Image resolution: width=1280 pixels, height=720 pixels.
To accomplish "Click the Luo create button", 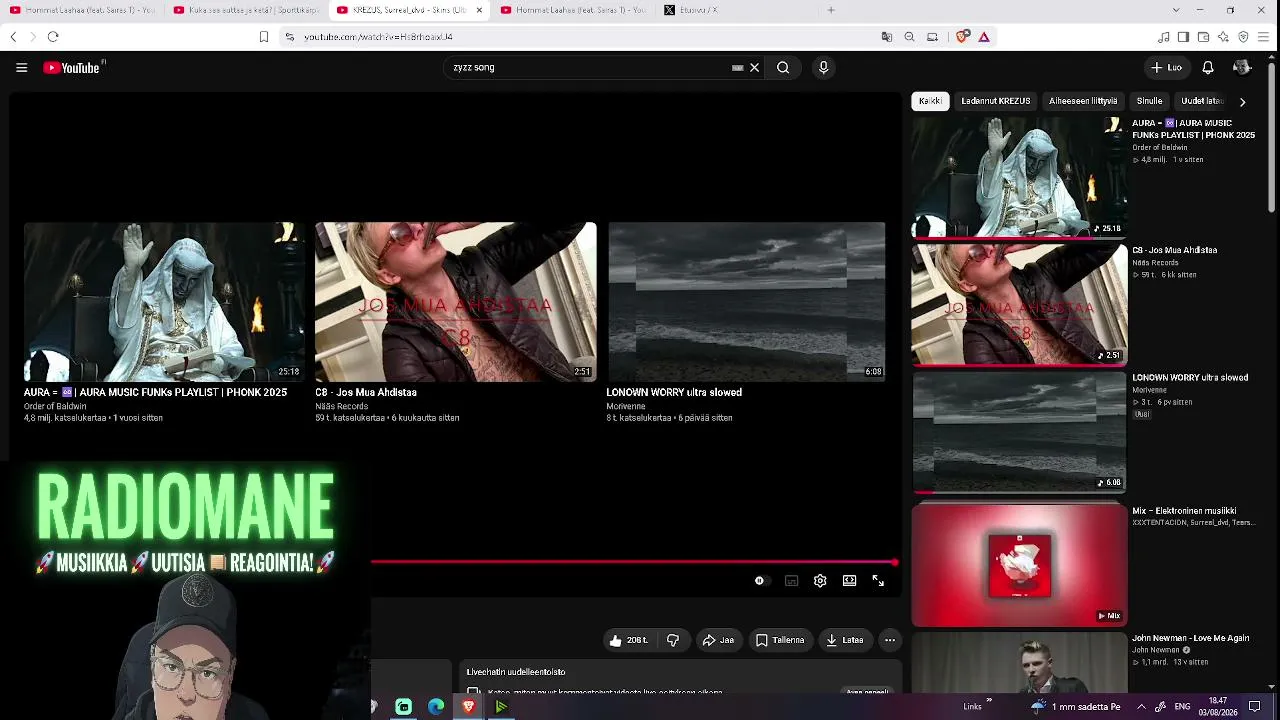I will (1166, 68).
